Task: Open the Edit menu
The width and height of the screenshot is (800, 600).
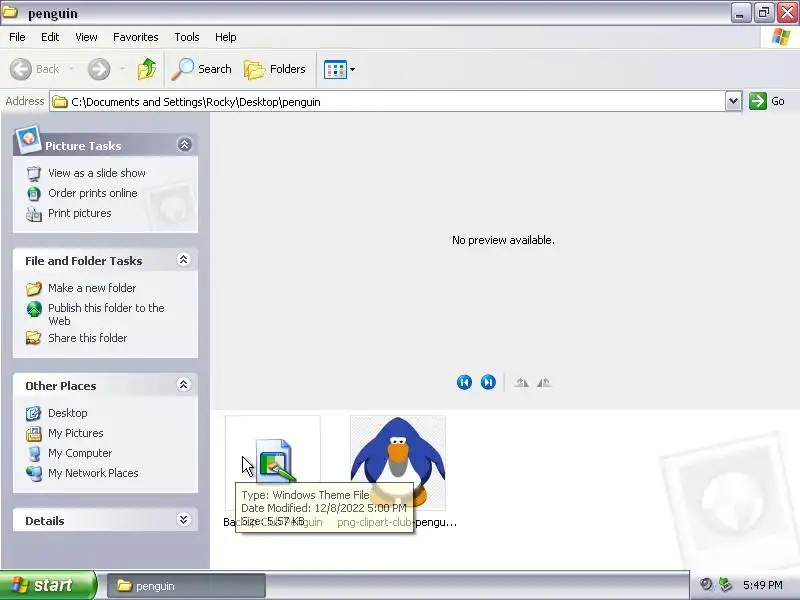Action: point(50,37)
